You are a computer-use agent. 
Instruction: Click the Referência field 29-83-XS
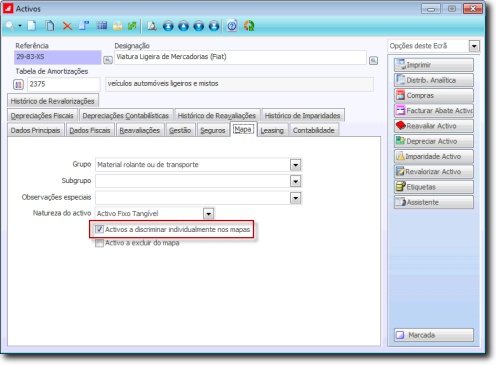pyautogui.click(x=57, y=57)
